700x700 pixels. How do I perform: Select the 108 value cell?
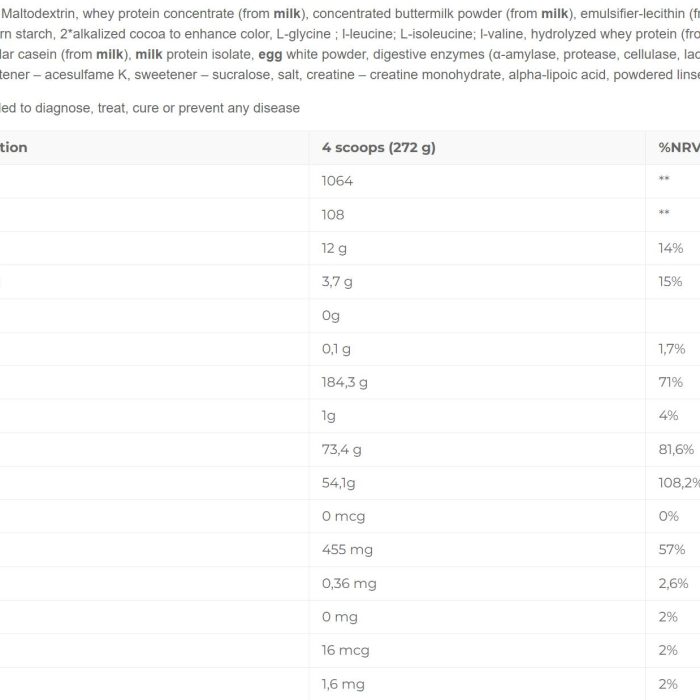(477, 215)
